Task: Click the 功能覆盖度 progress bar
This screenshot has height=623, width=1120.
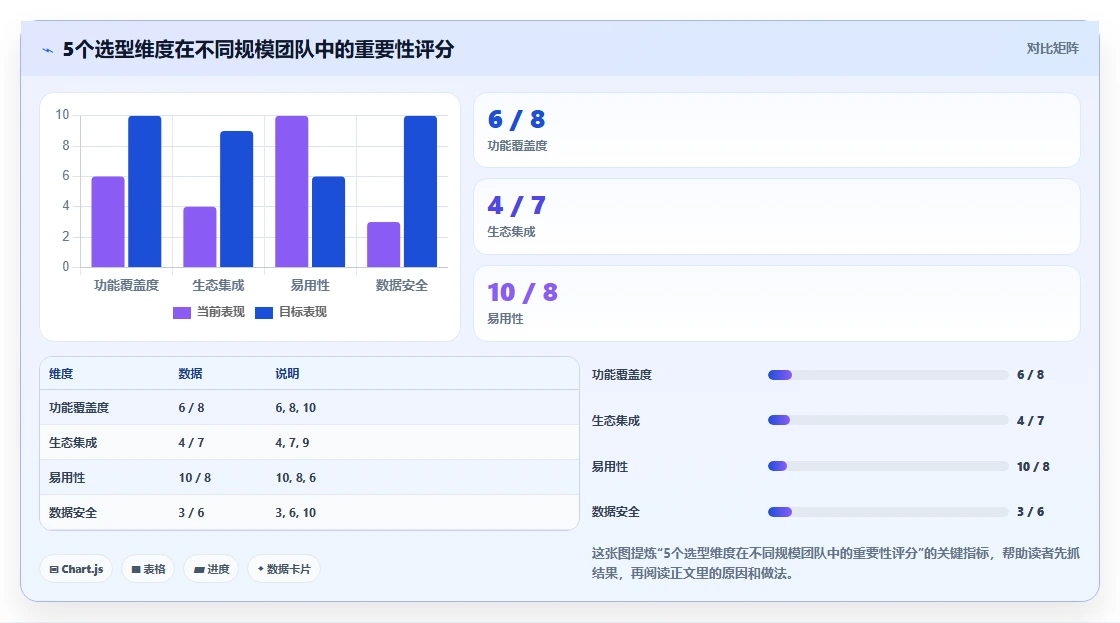Action: 888,375
